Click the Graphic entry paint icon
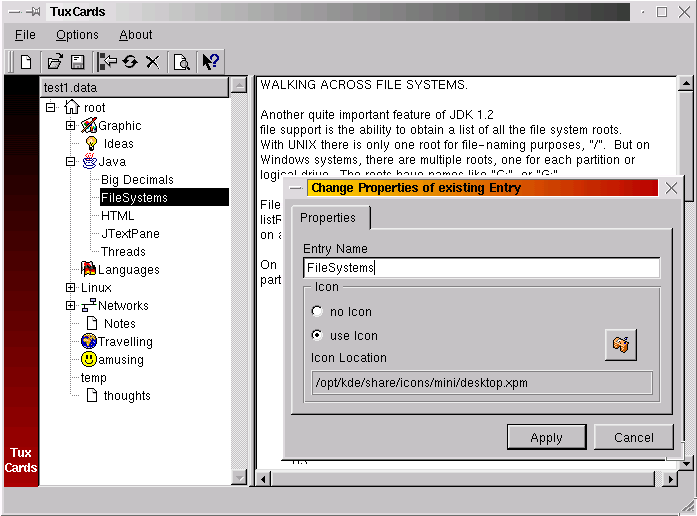This screenshot has height=516, width=697. click(x=89, y=125)
